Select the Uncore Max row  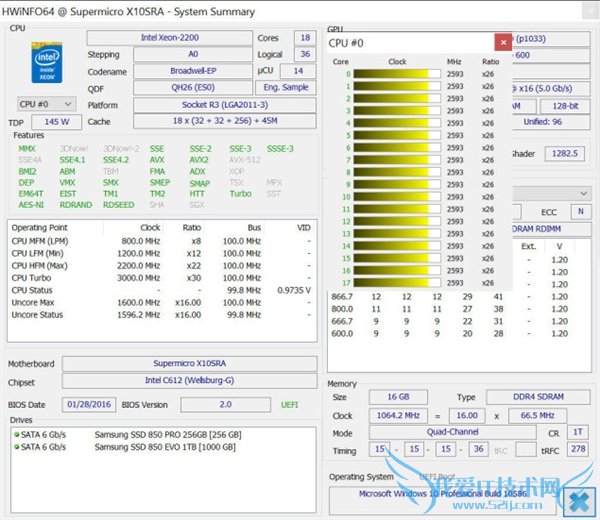[x=162, y=302]
